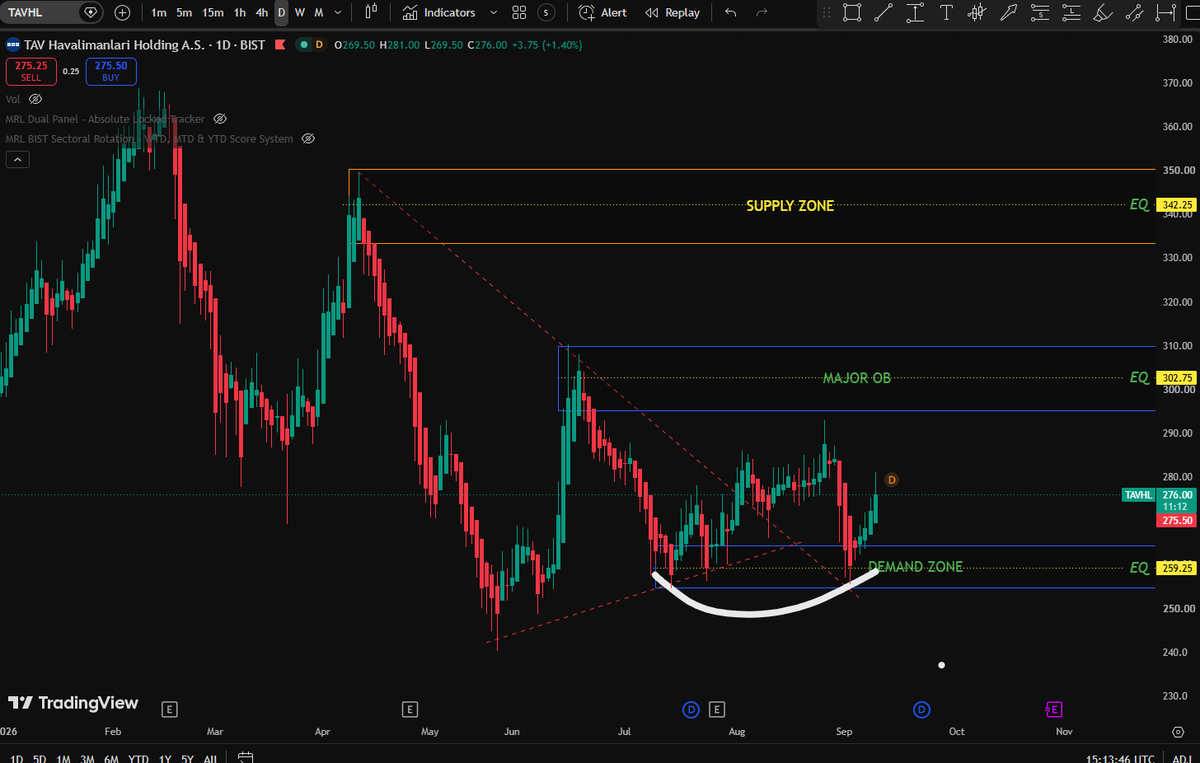Click the orange D badge in legend

click(319, 45)
